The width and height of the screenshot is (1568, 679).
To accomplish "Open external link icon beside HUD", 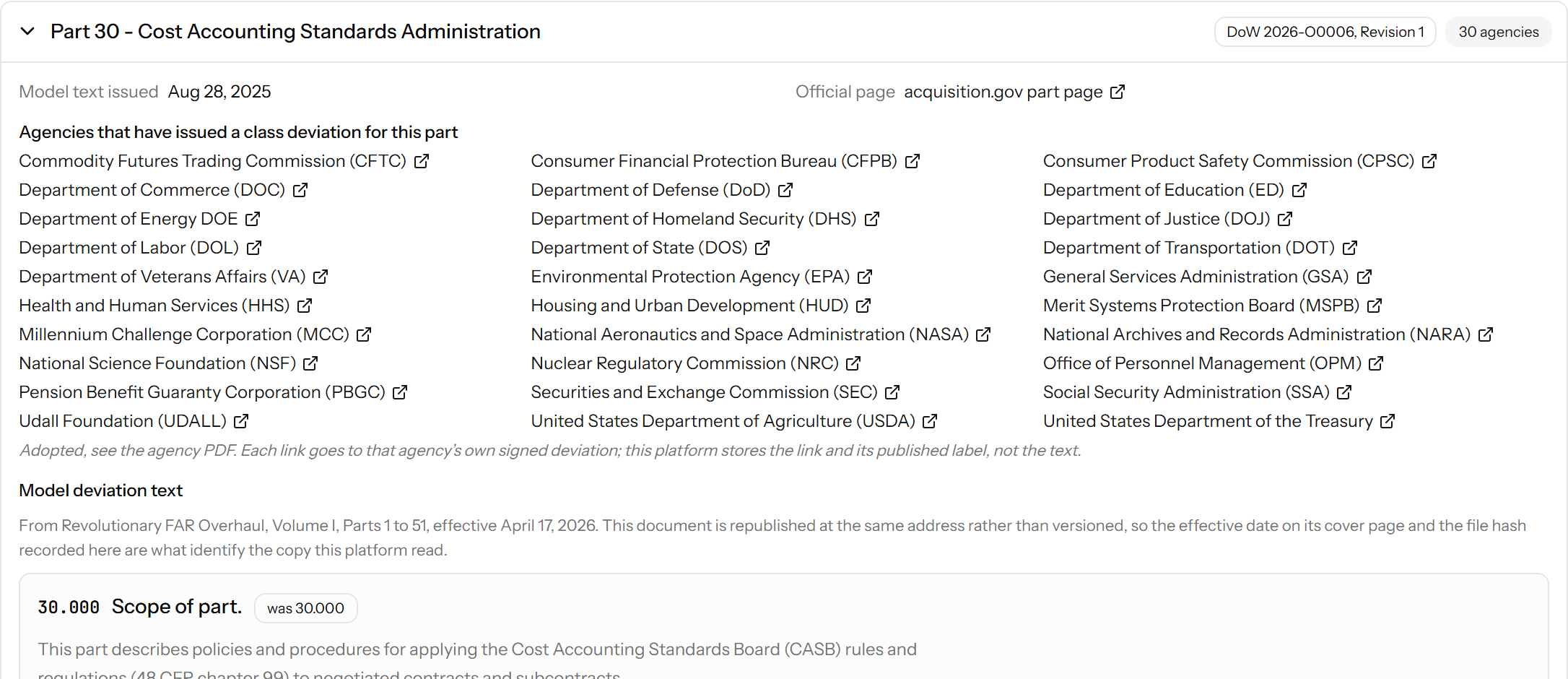I will click(863, 306).
